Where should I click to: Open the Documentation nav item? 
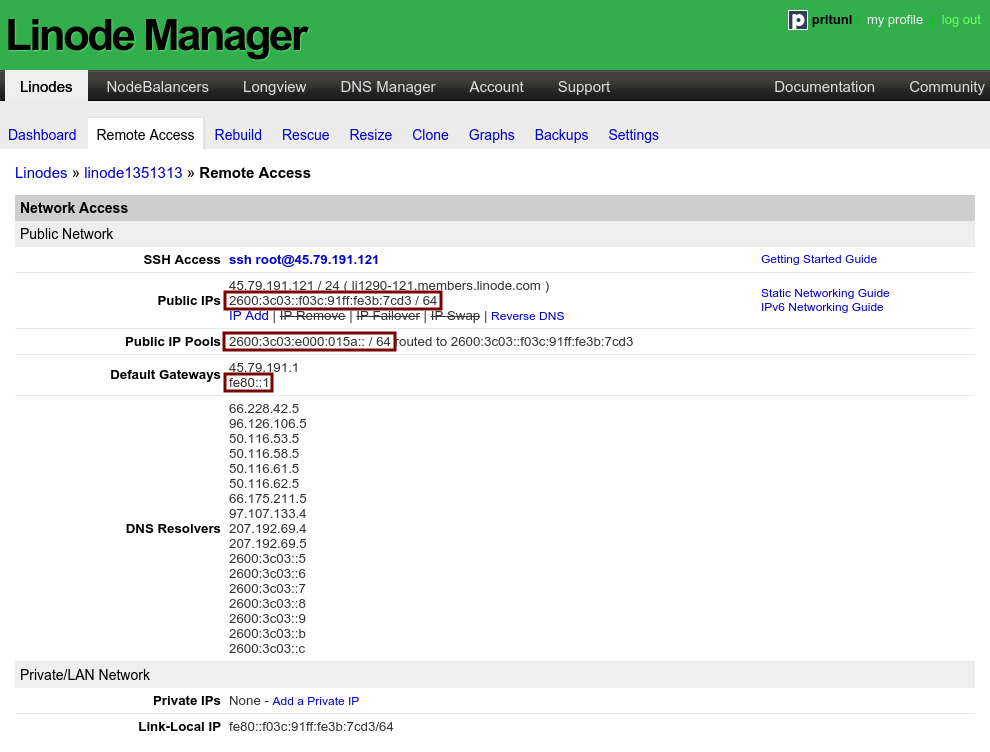825,87
